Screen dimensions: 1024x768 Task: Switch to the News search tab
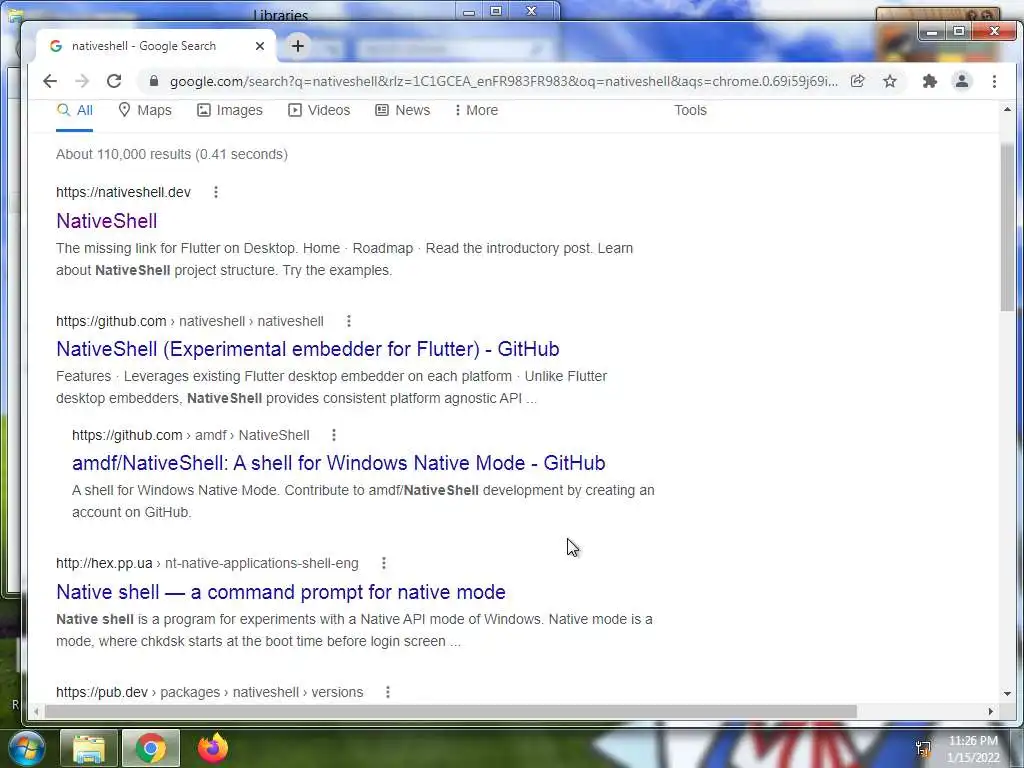(403, 110)
